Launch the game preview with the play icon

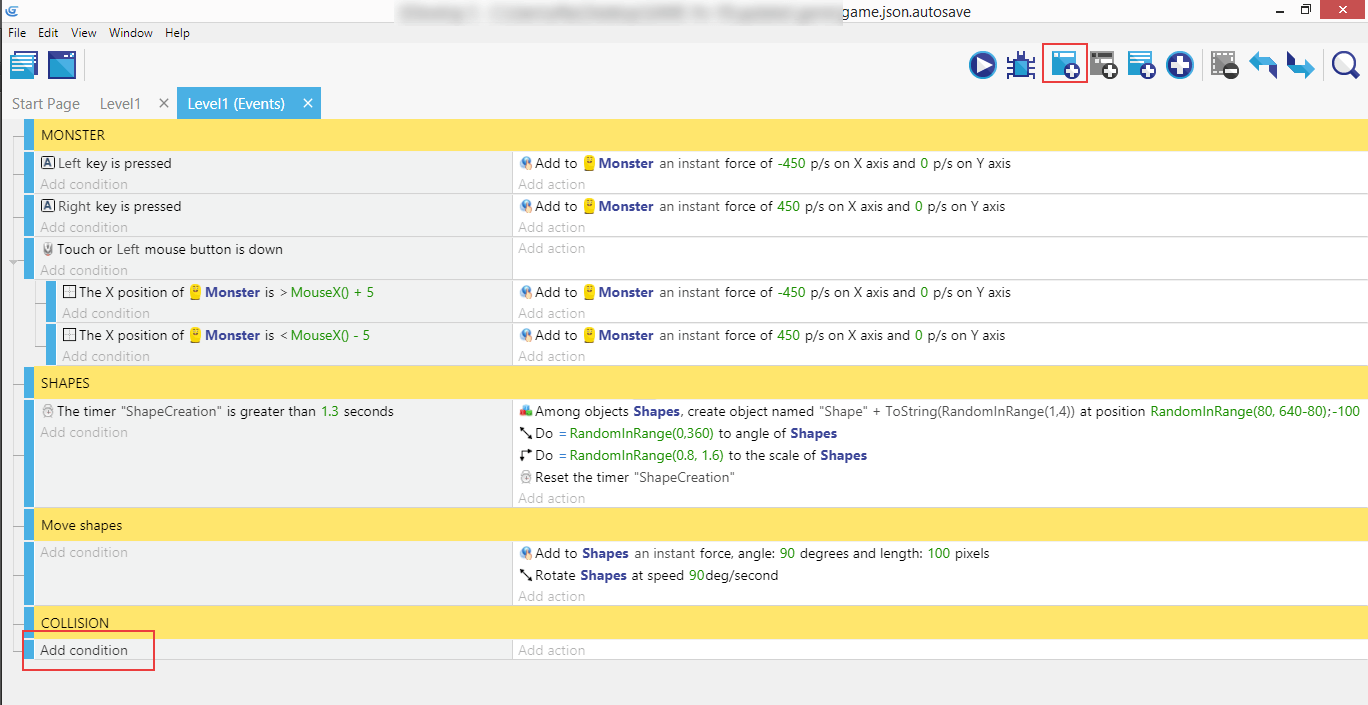tap(982, 66)
